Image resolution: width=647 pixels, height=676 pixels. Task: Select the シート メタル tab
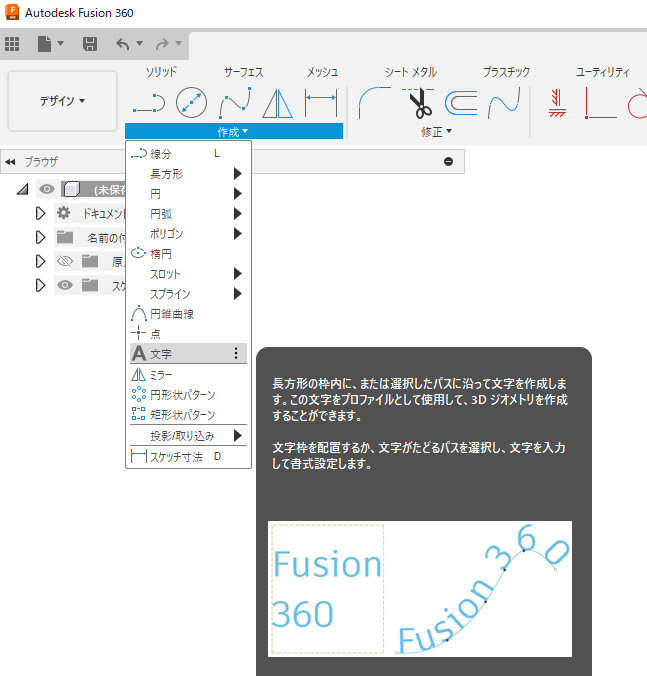tap(411, 72)
